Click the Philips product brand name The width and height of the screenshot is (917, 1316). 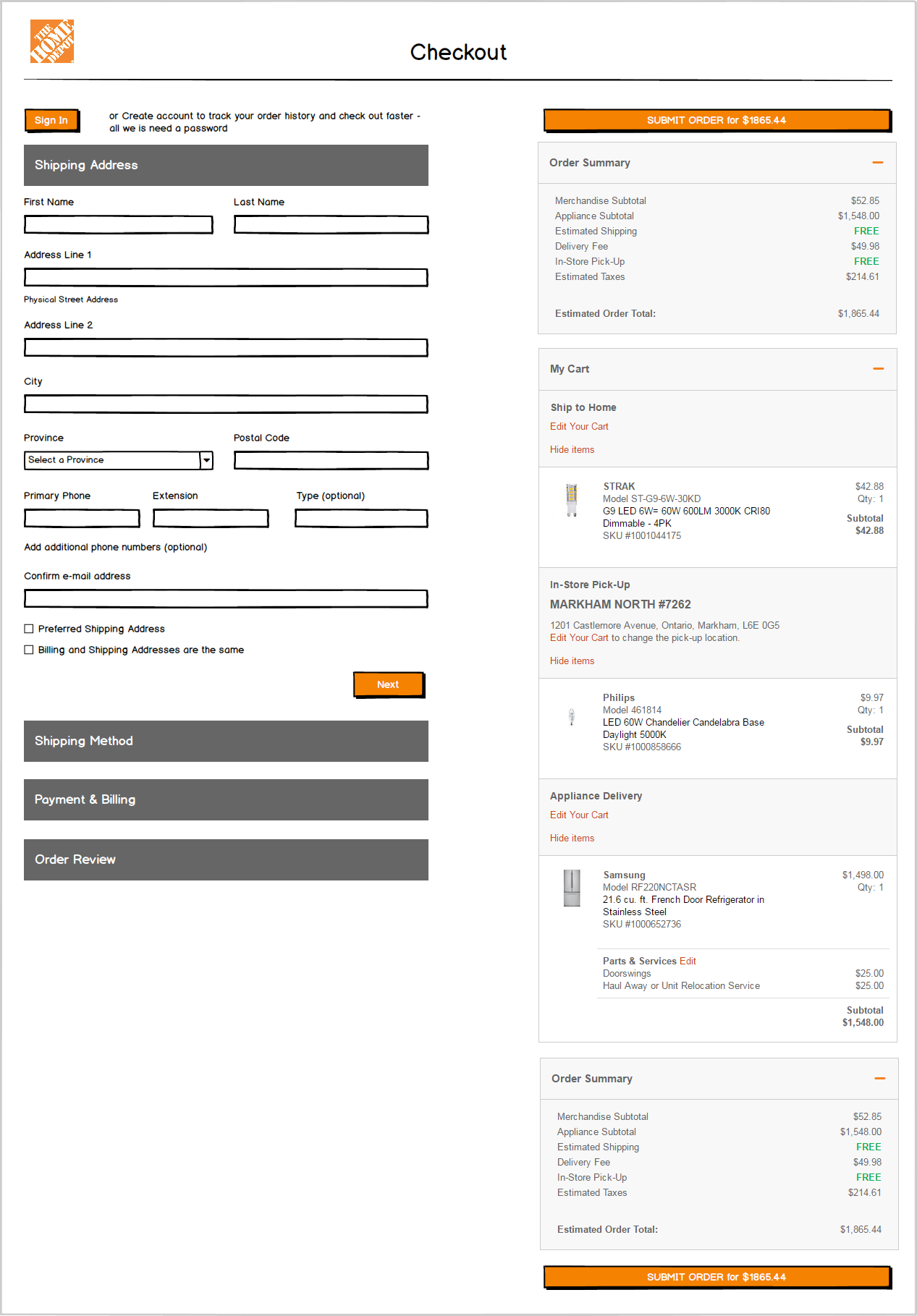coord(619,697)
